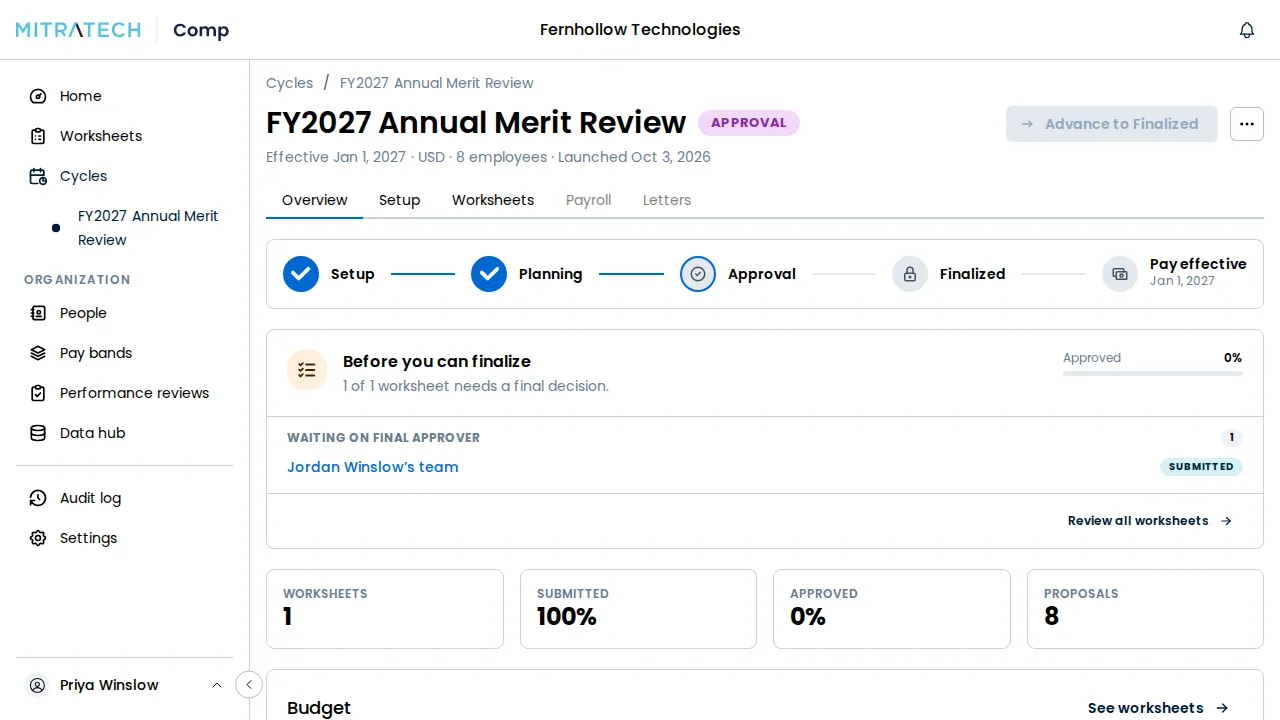Click the FY2027 Annual Merit Review breadcrumb text
The image size is (1280, 720).
[x=437, y=83]
